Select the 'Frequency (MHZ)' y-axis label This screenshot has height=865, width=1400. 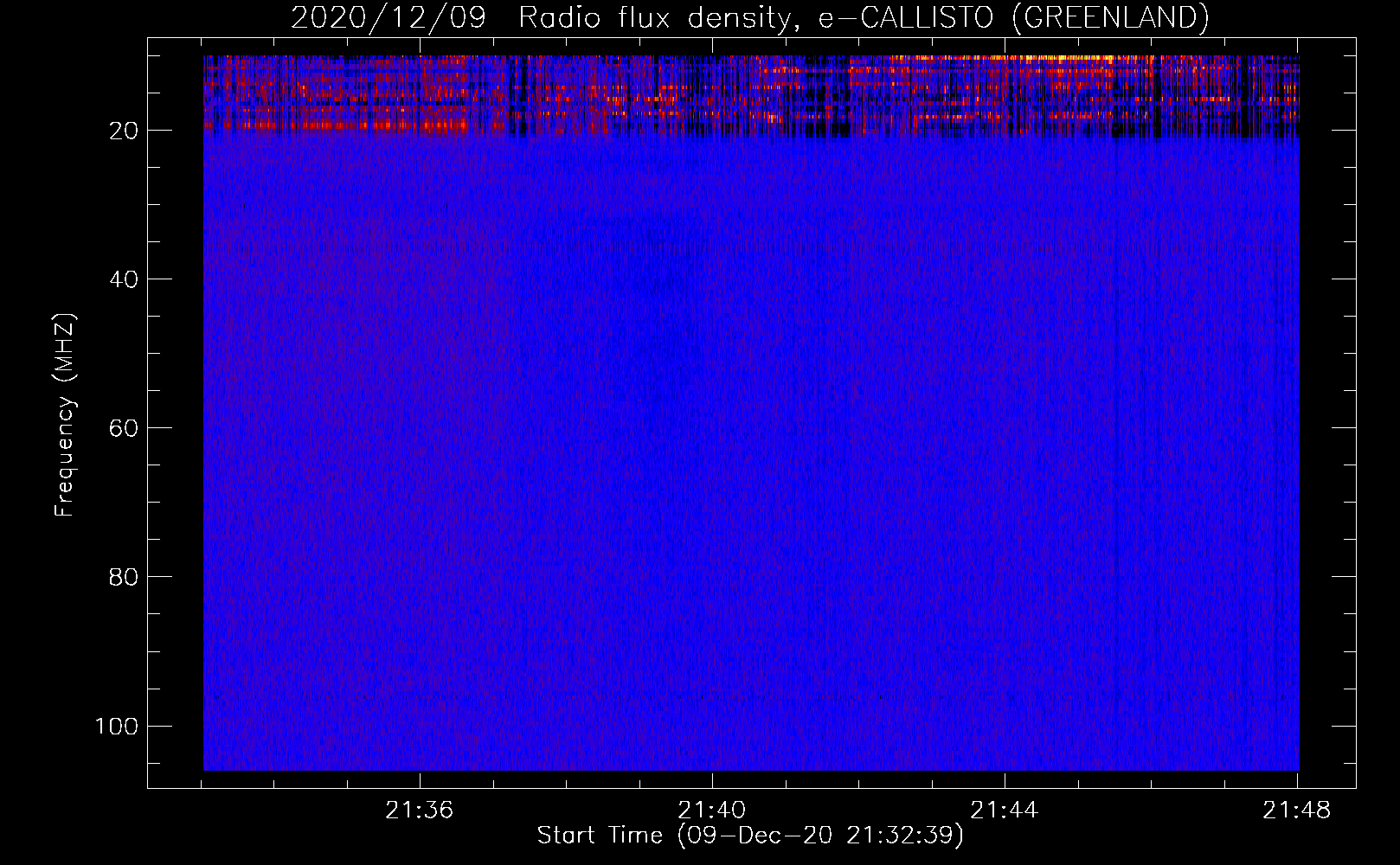click(x=65, y=415)
